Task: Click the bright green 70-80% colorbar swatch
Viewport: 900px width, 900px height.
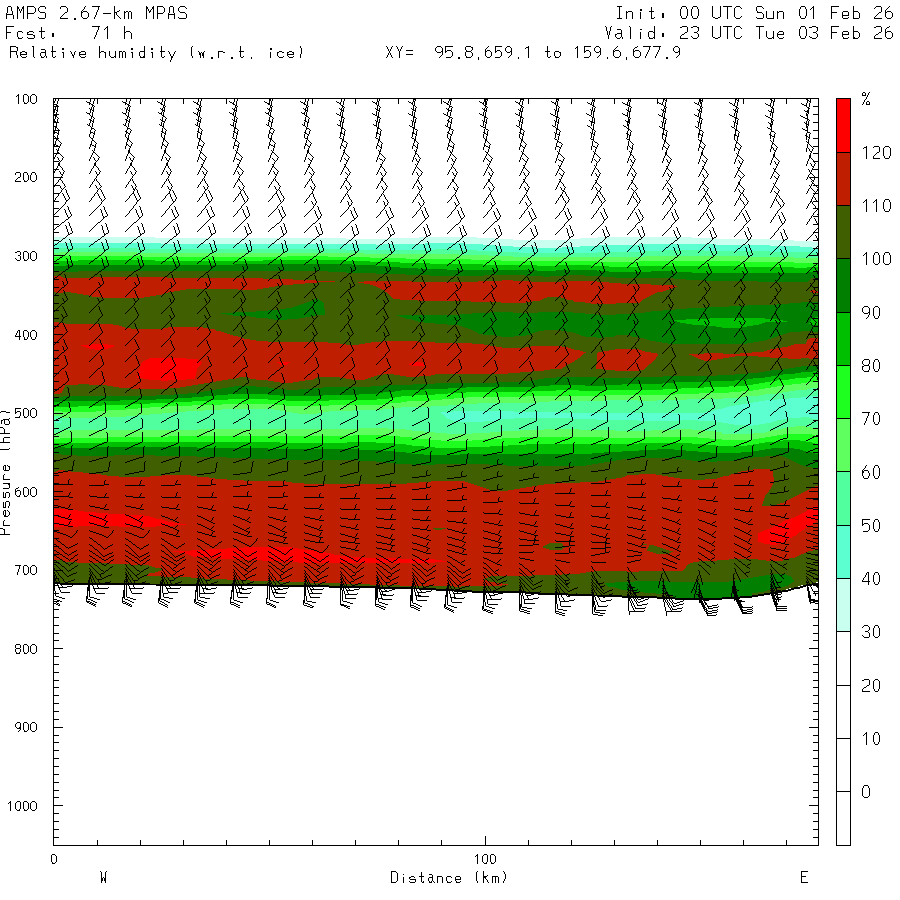Action: (843, 392)
